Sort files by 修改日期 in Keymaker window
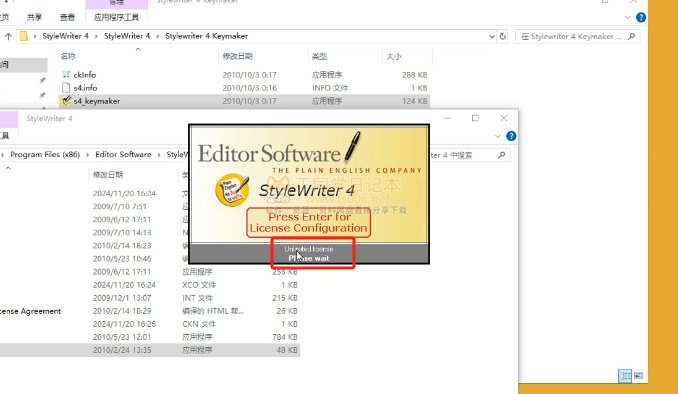Viewport: 678px width, 394px height. click(x=237, y=56)
